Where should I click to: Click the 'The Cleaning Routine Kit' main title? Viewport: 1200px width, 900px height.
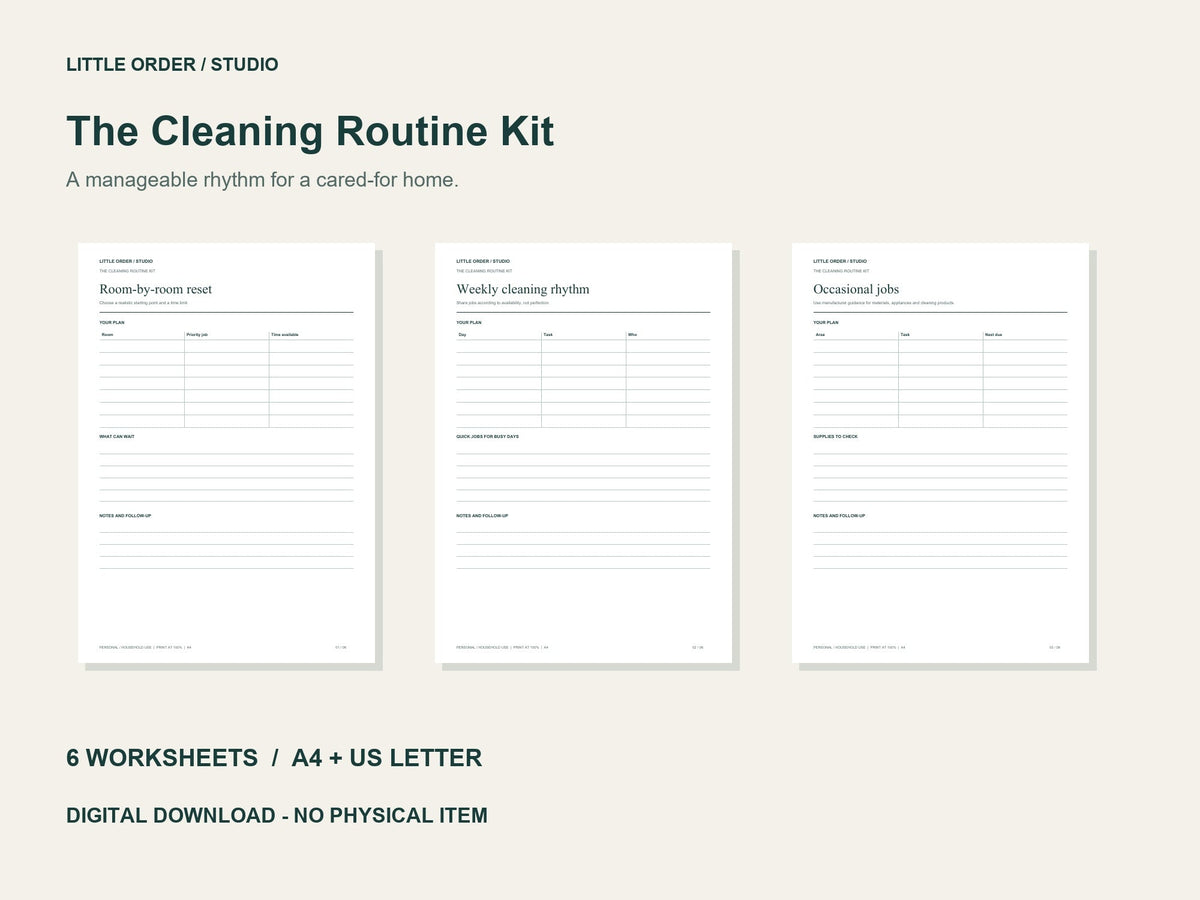click(310, 132)
